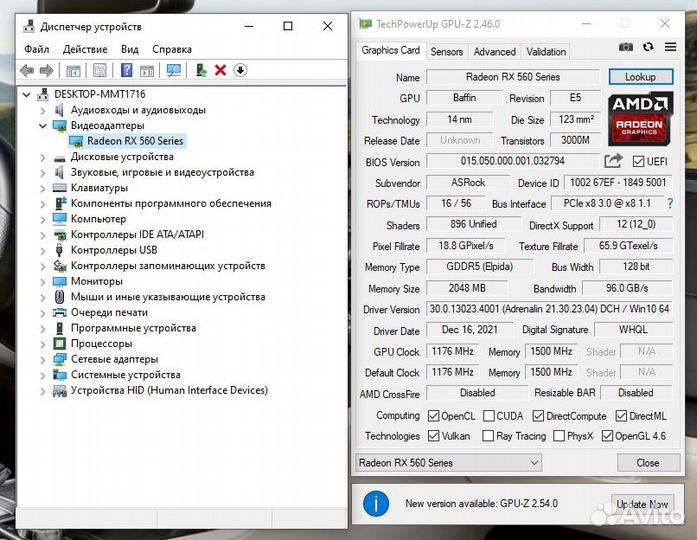Click the scan for hardware changes monitor icon
The image size is (697, 540).
tap(174, 70)
